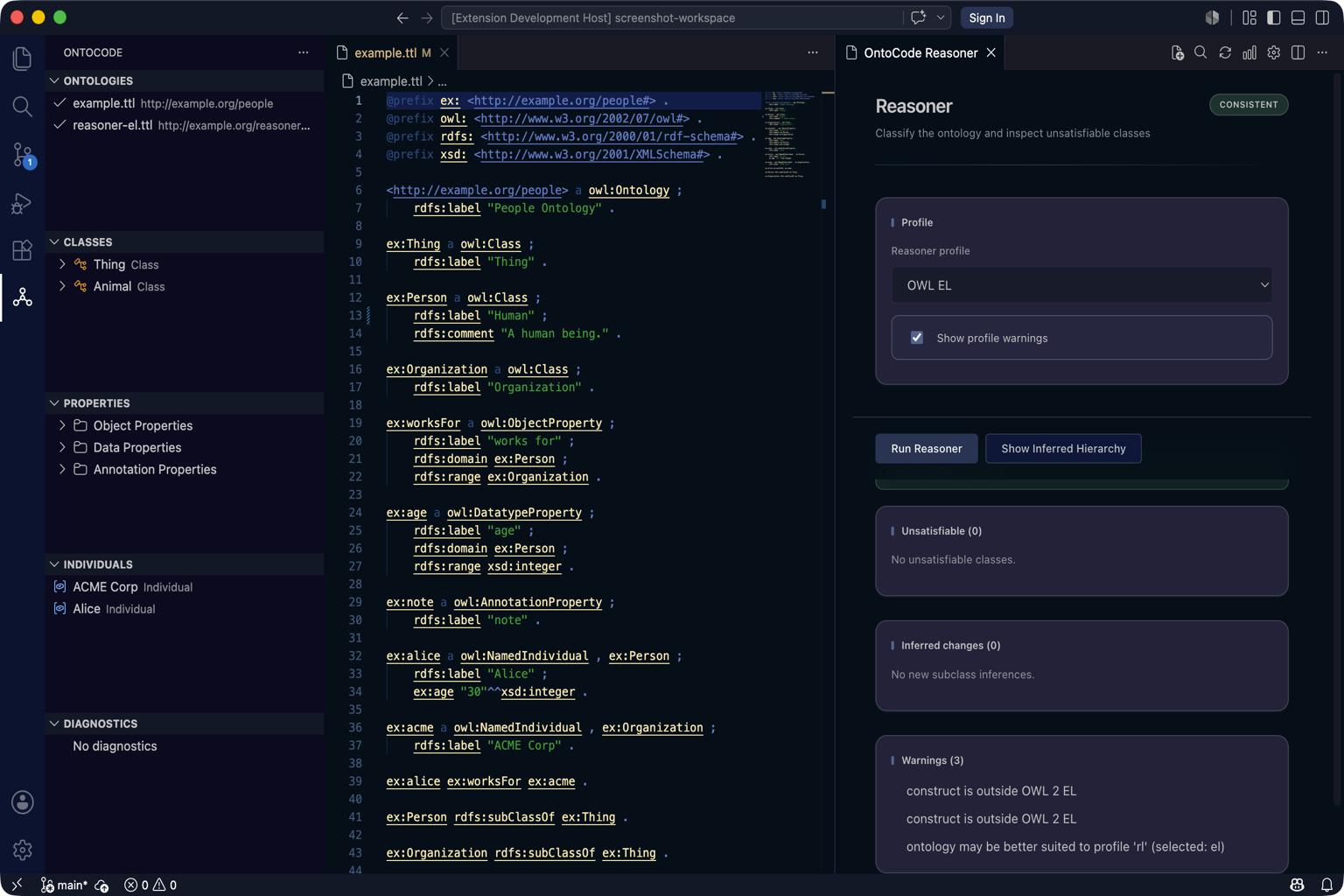Expand the Object Properties folder
The image size is (1344, 896).
62,425
